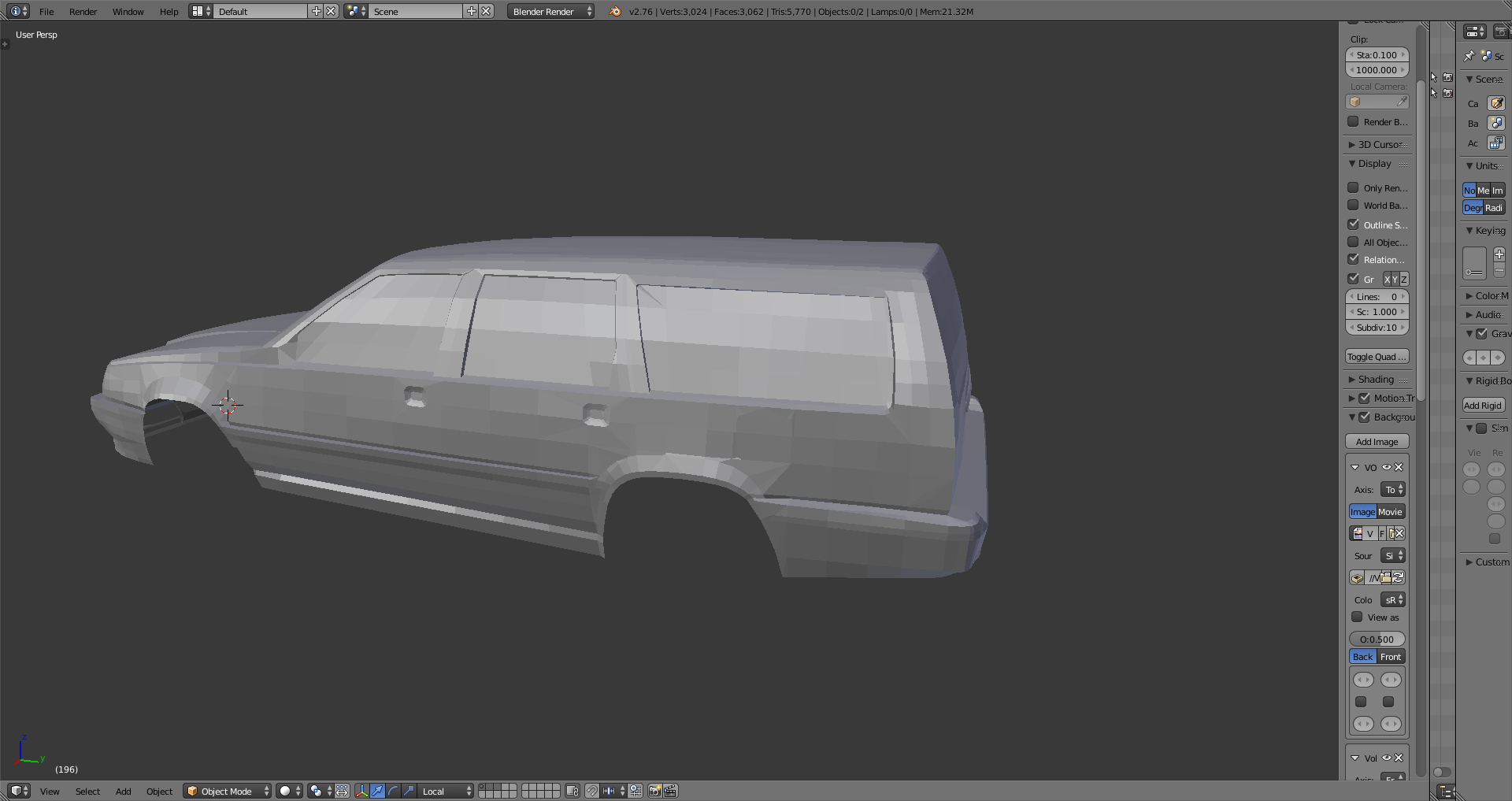Viewport: 1512px width, 801px height.
Task: Open the File menu
Action: click(x=46, y=11)
